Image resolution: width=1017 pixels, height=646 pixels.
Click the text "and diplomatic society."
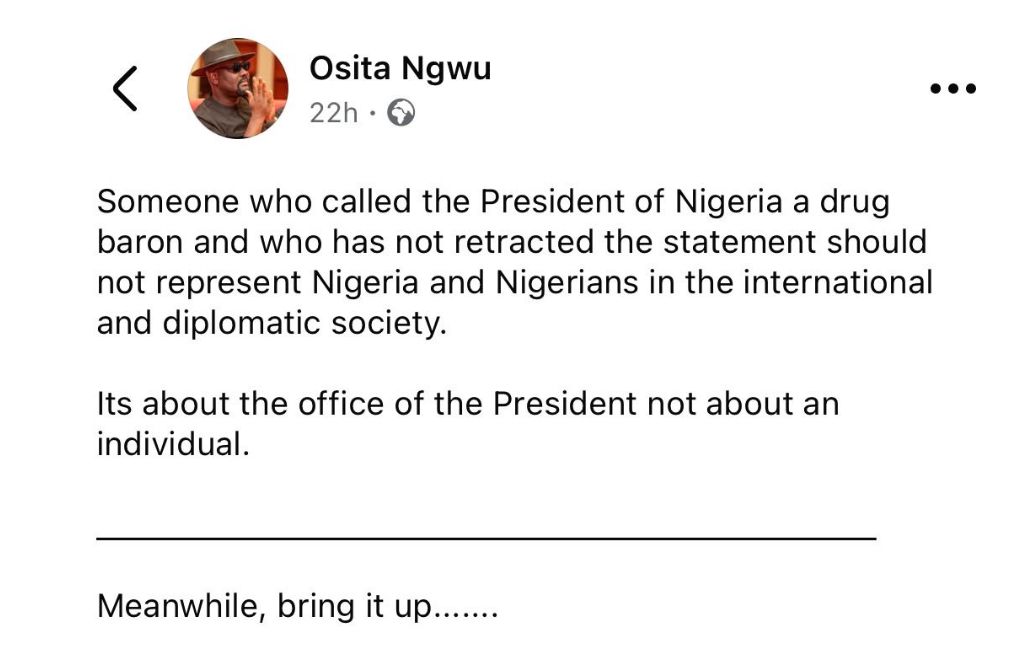[x=270, y=324]
